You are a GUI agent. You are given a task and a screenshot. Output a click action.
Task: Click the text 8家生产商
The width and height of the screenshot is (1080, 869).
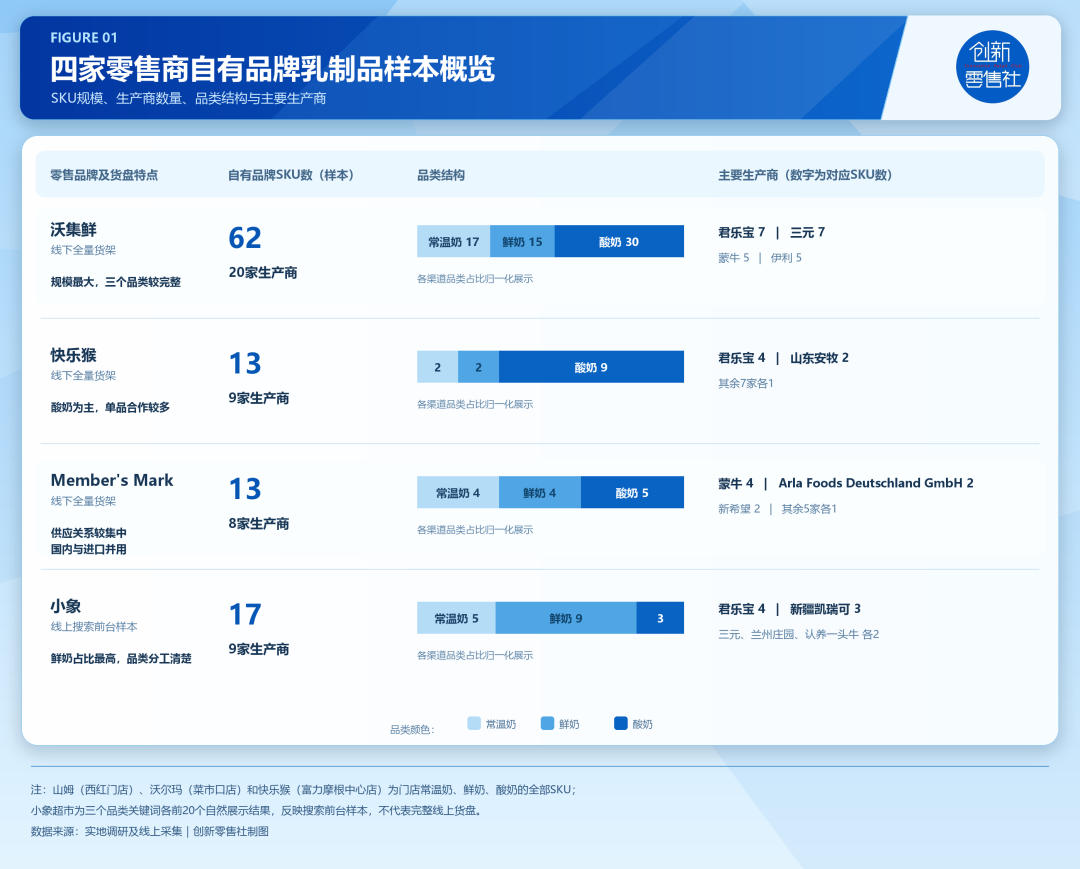[259, 524]
